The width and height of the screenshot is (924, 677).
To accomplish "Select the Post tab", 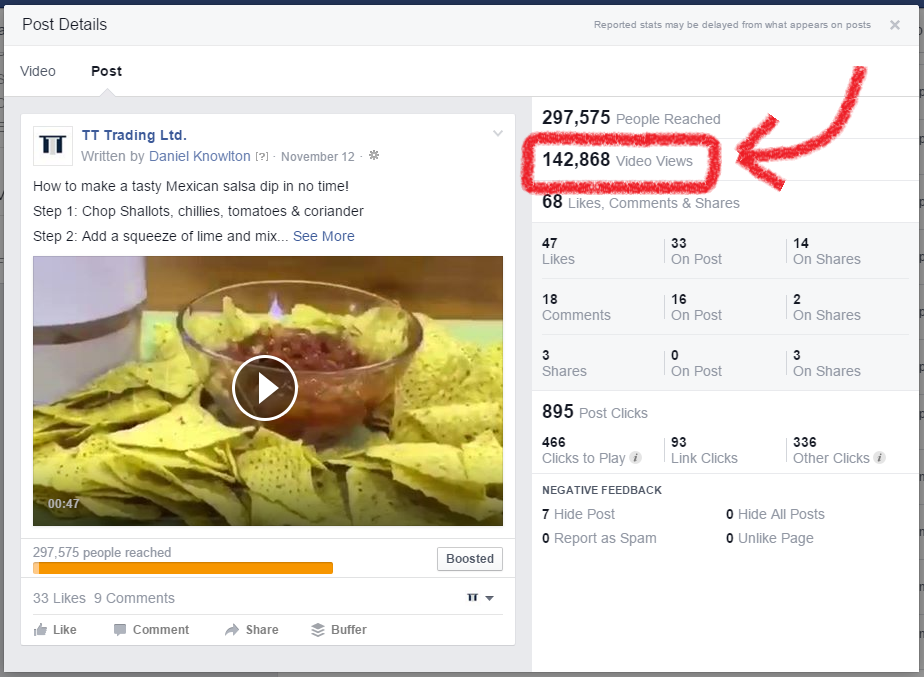I will tap(106, 71).
